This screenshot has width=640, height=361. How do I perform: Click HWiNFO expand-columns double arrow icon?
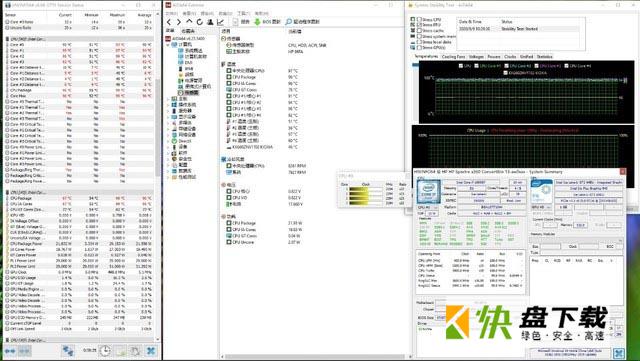pyautogui.click(x=10, y=350)
